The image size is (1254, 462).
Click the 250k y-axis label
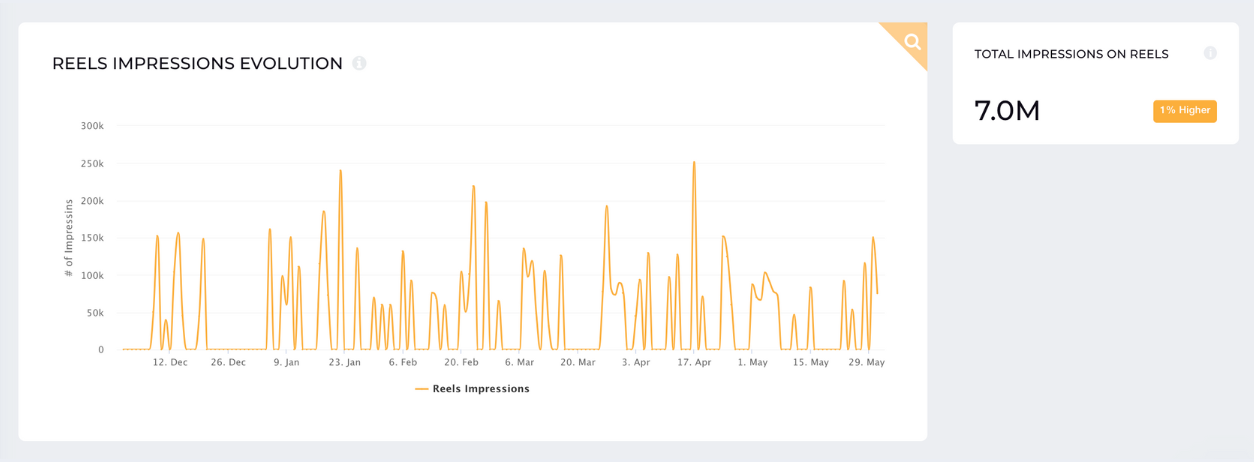[x=92, y=163]
